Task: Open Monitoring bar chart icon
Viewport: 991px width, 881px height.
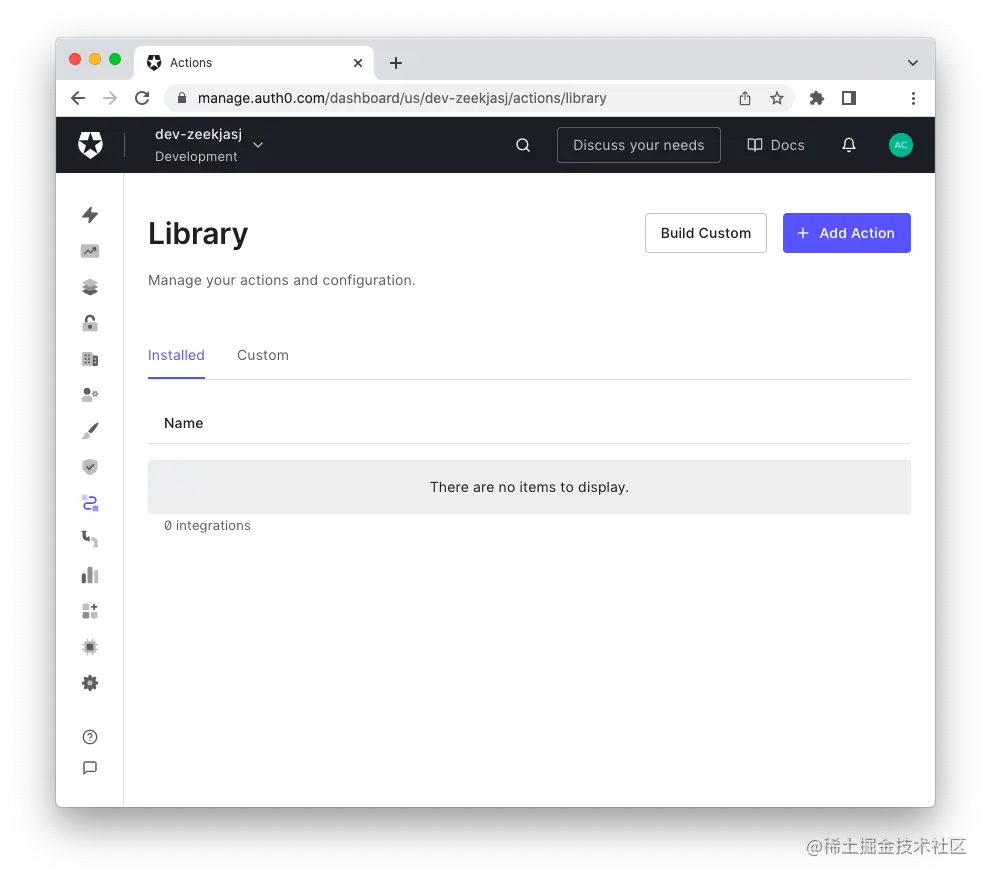Action: point(89,574)
